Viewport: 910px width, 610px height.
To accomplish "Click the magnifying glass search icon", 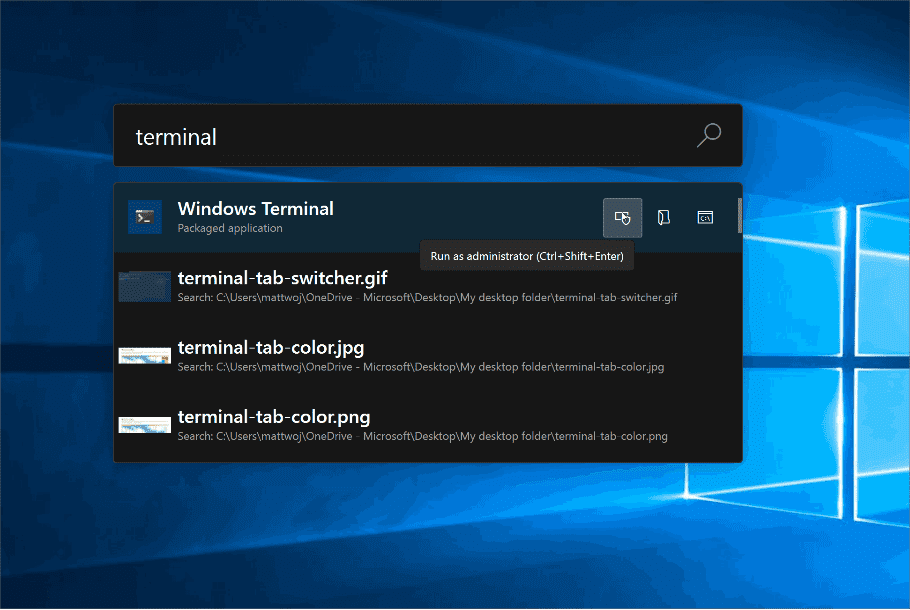I will (x=708, y=136).
